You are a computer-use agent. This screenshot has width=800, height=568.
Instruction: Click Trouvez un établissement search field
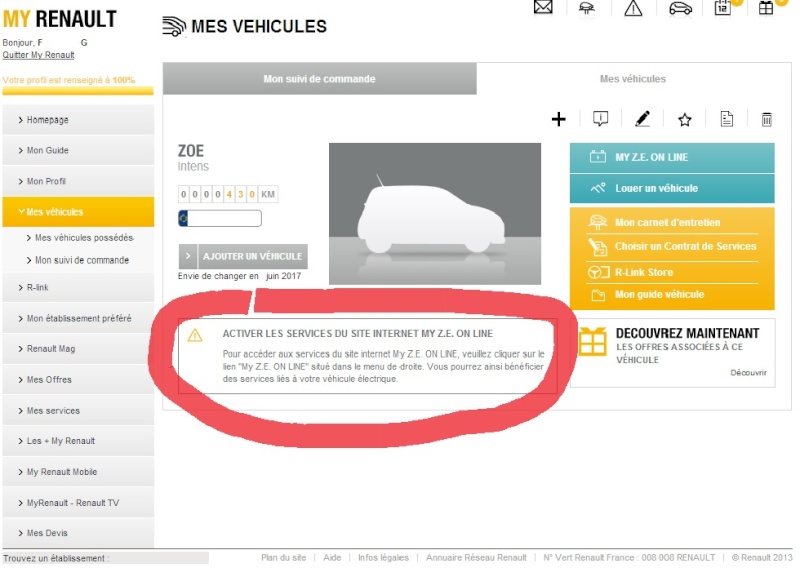[106, 558]
